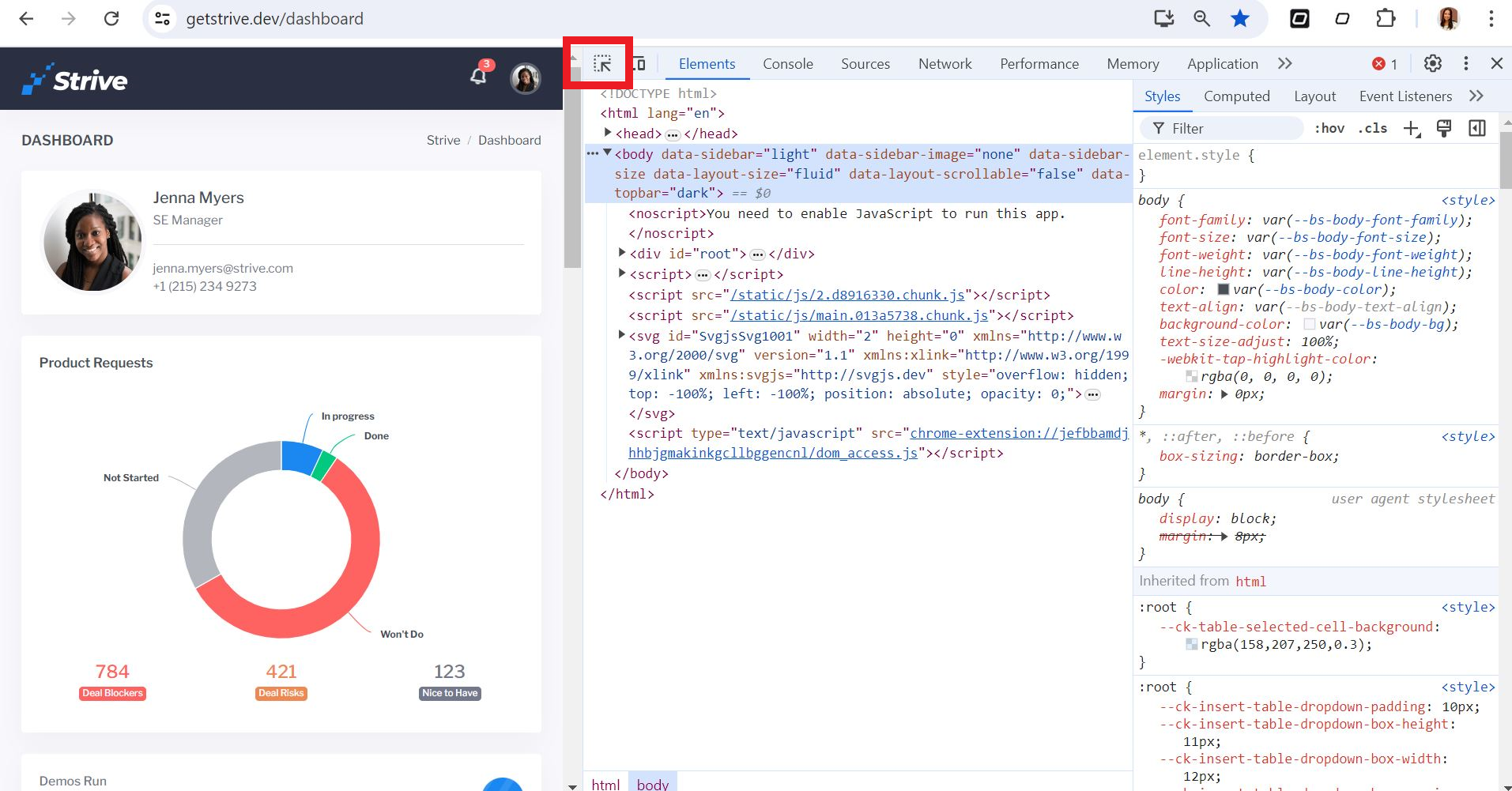1512x791 pixels.
Task: Toggle computed styles sidebar icon
Action: (1476, 128)
